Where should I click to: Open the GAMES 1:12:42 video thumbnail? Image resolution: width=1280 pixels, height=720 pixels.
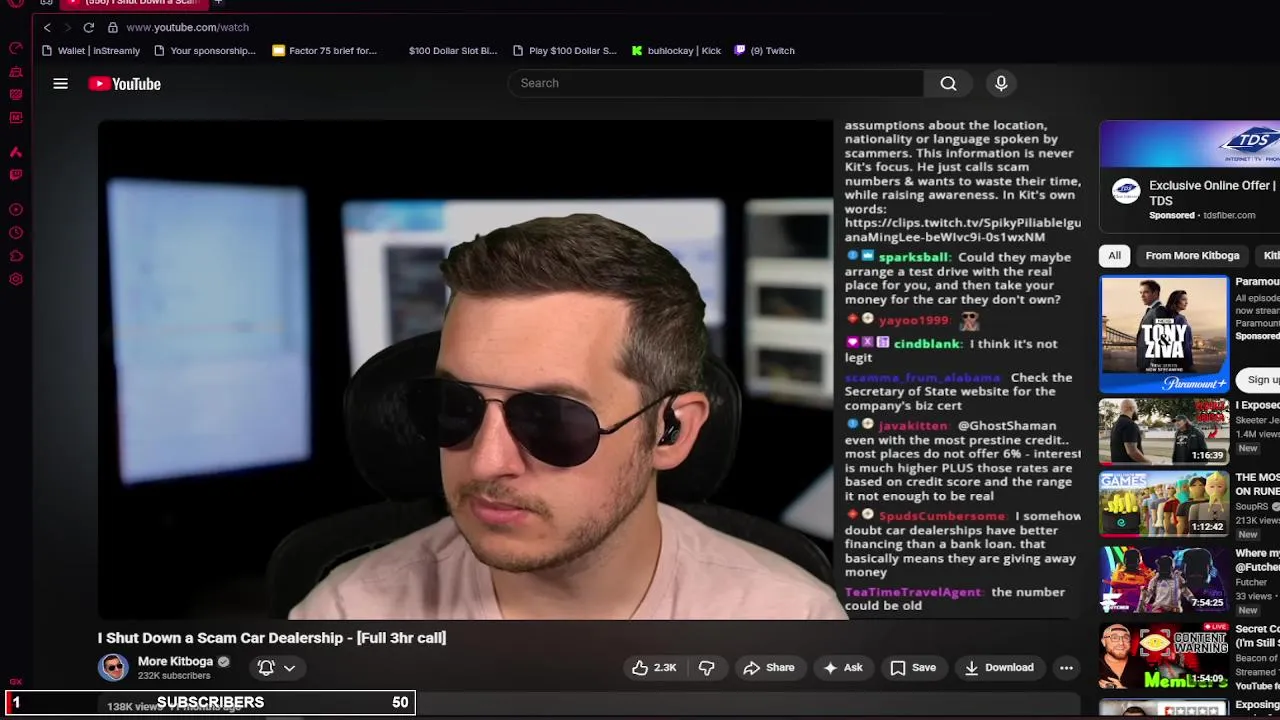tap(1164, 505)
